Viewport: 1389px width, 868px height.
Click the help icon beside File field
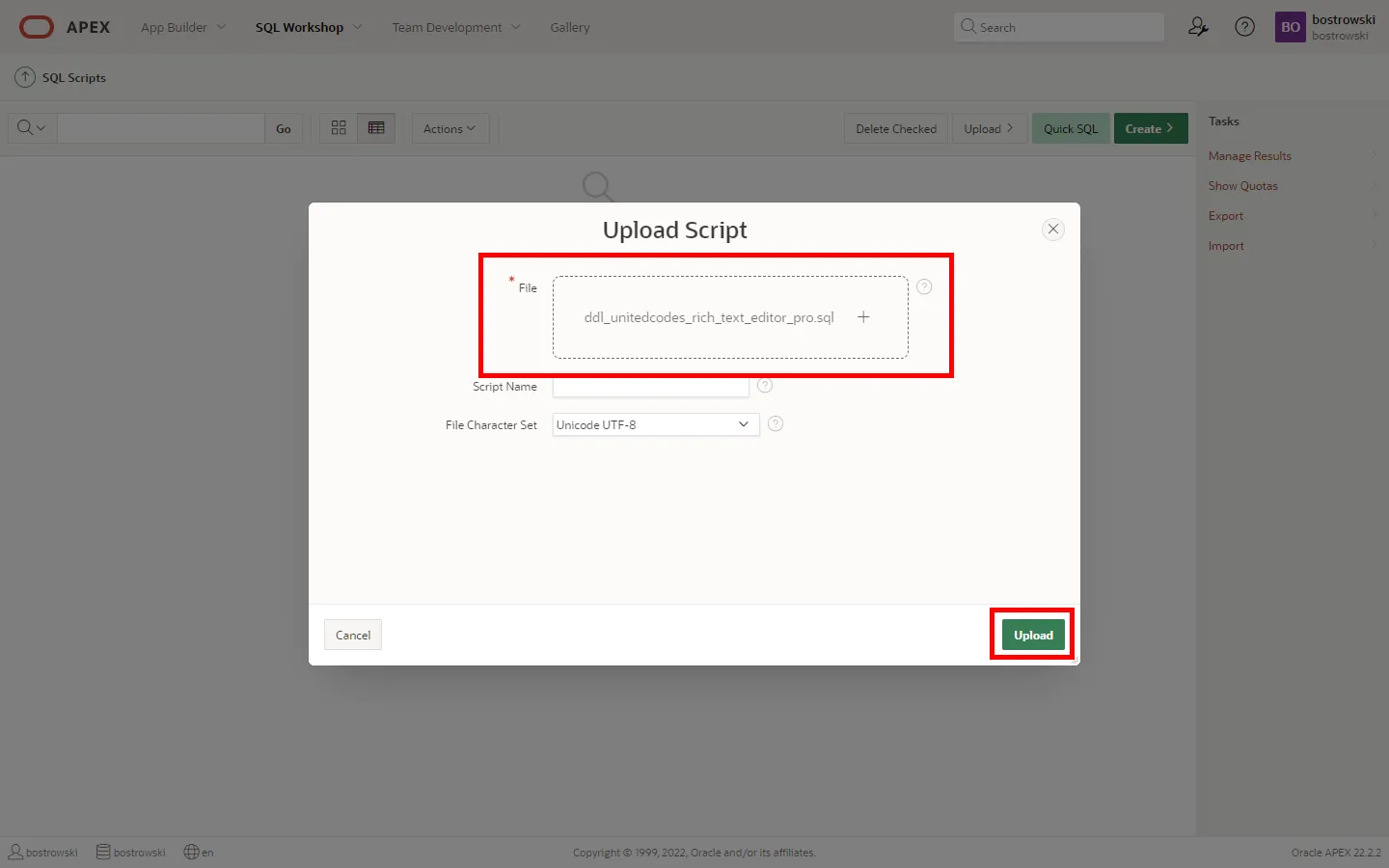[924, 286]
